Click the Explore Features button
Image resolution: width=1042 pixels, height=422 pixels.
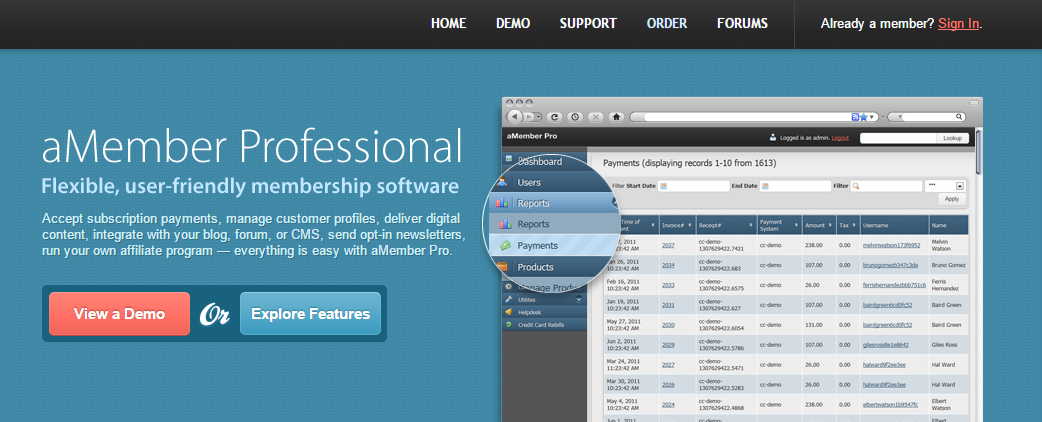pos(310,314)
